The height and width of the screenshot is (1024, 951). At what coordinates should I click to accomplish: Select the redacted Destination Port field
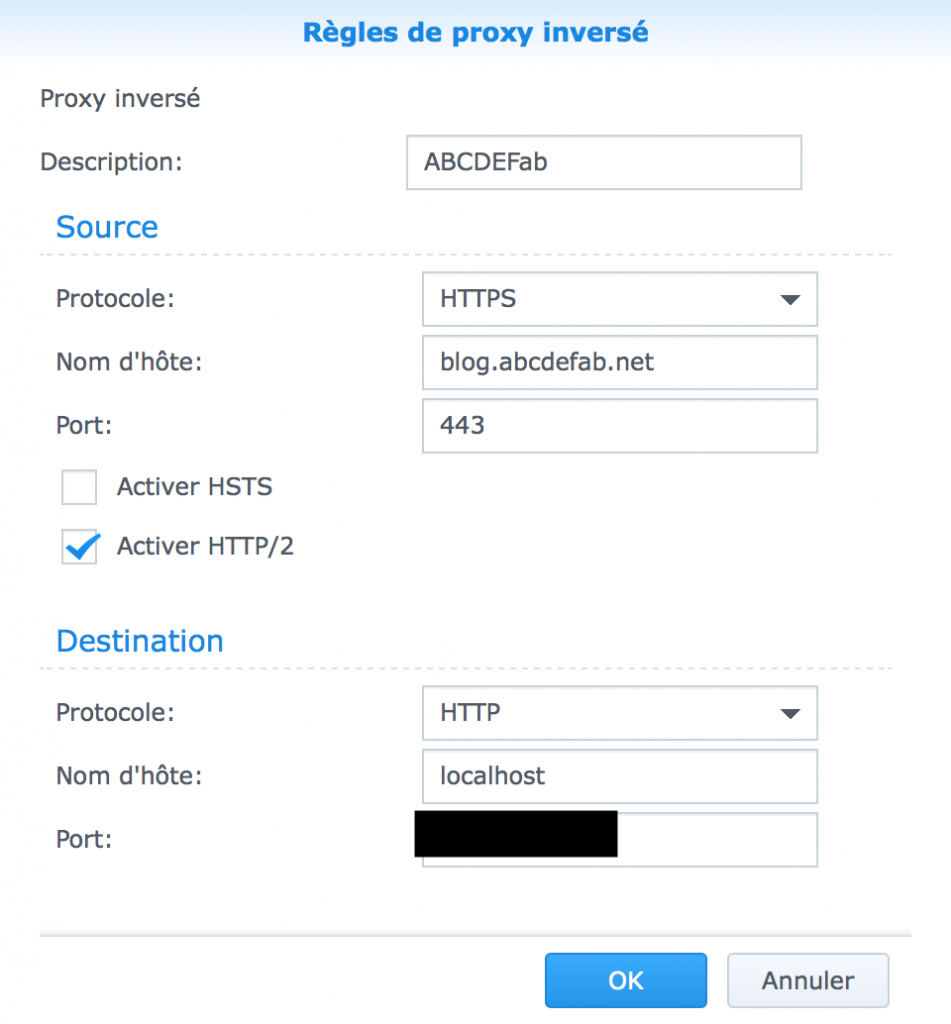pyautogui.click(x=619, y=839)
